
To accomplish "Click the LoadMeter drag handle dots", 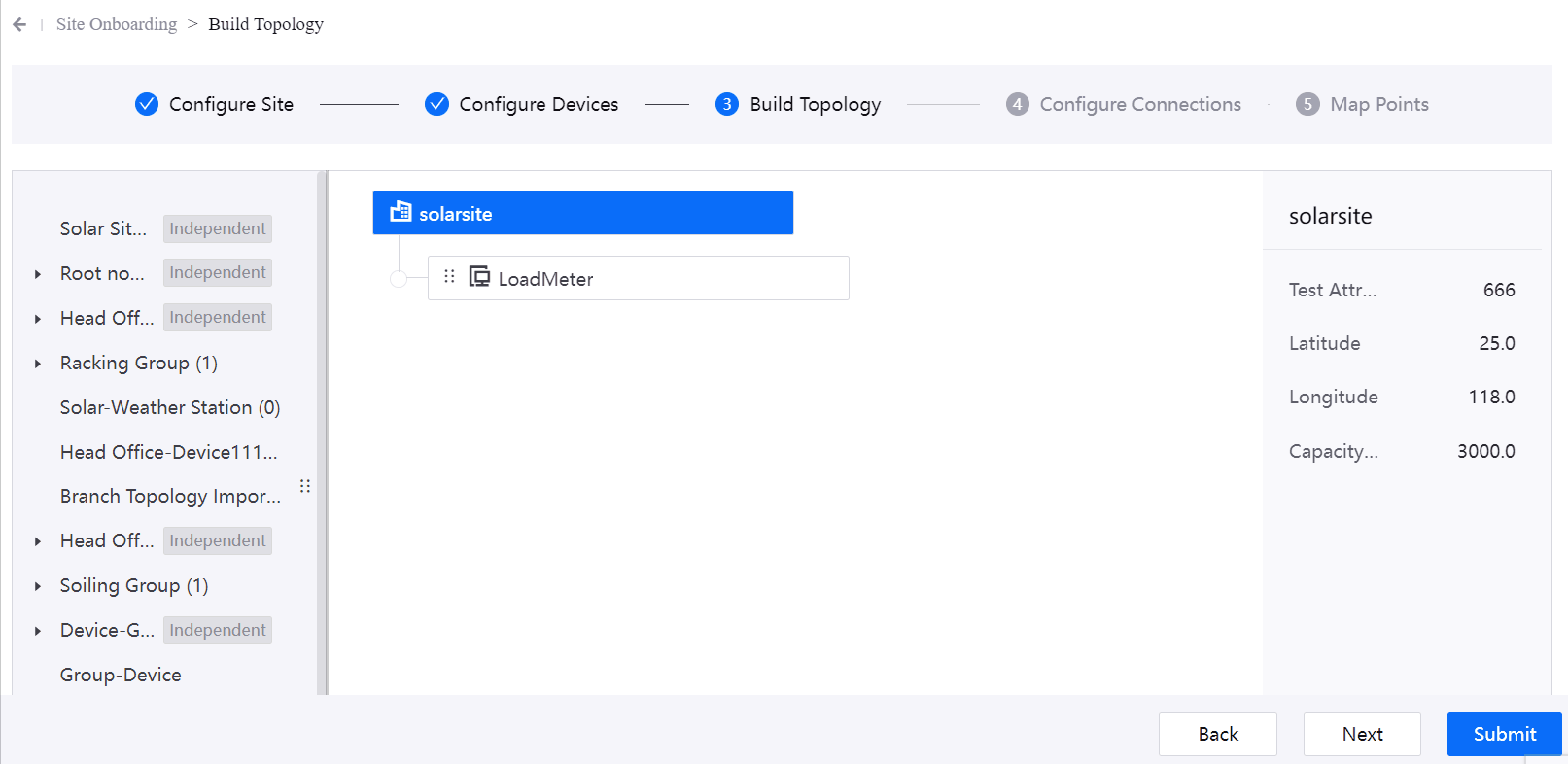I will click(x=449, y=277).
